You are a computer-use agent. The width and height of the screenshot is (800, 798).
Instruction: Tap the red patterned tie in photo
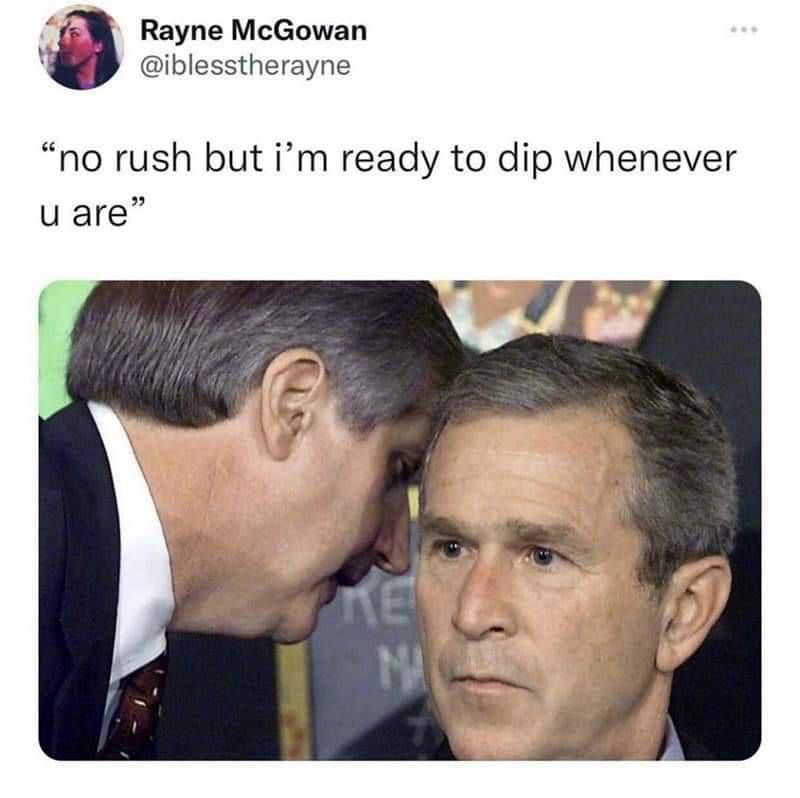(135, 707)
